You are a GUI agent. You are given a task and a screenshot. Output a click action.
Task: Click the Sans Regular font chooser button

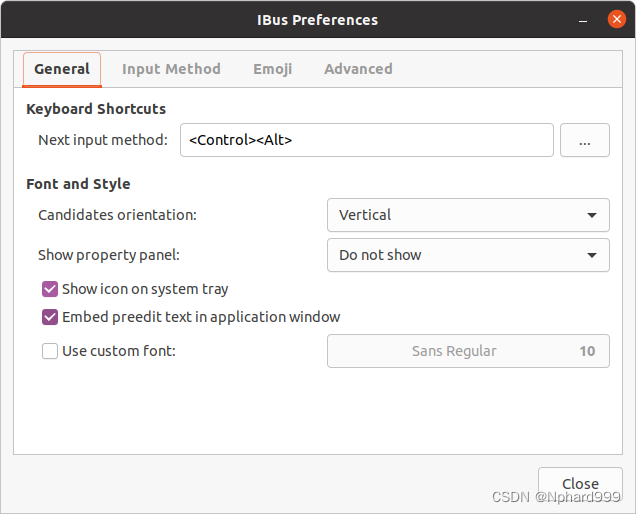pyautogui.click(x=468, y=351)
